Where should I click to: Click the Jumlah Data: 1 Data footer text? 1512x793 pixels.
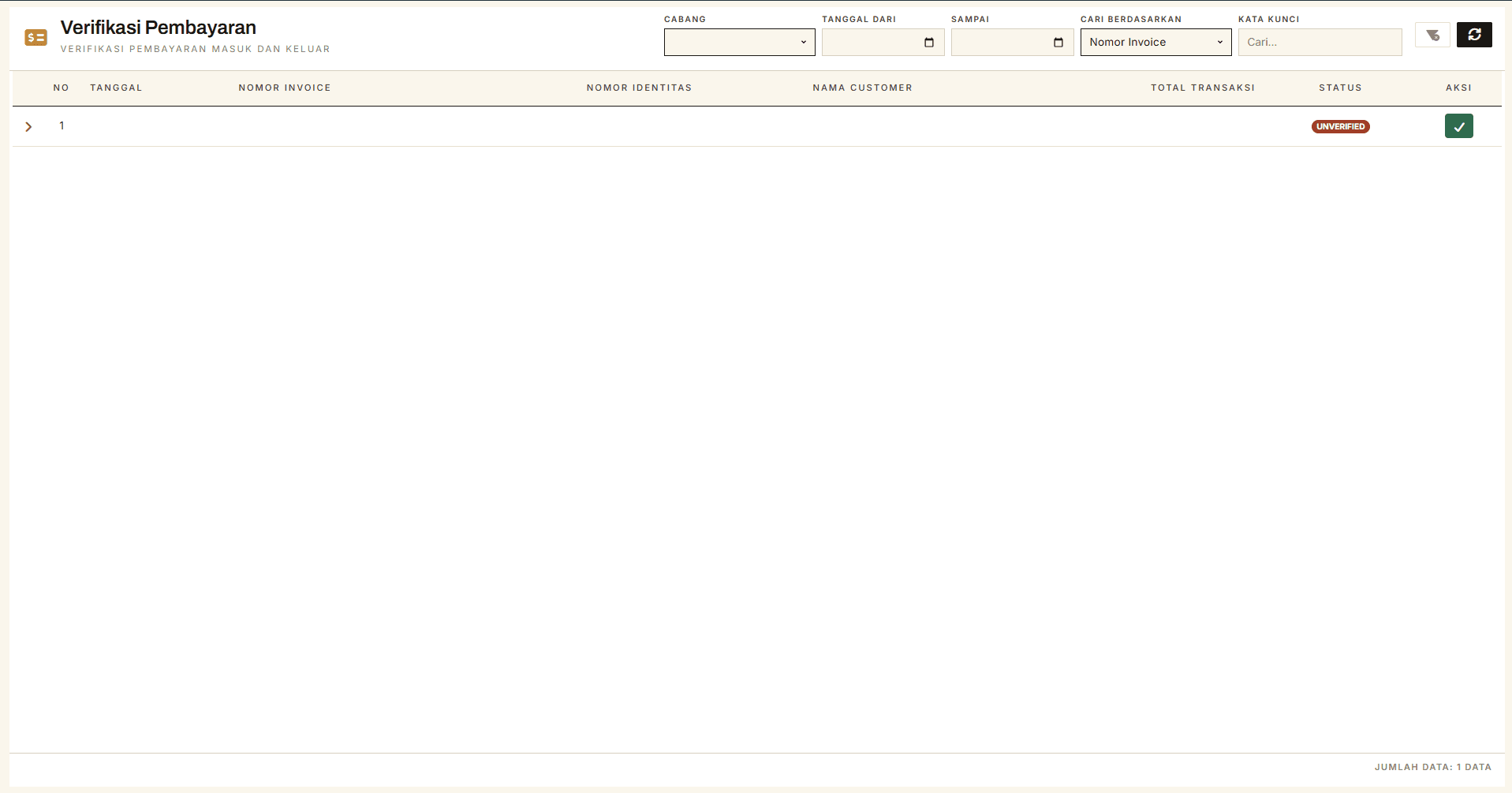(x=1433, y=767)
